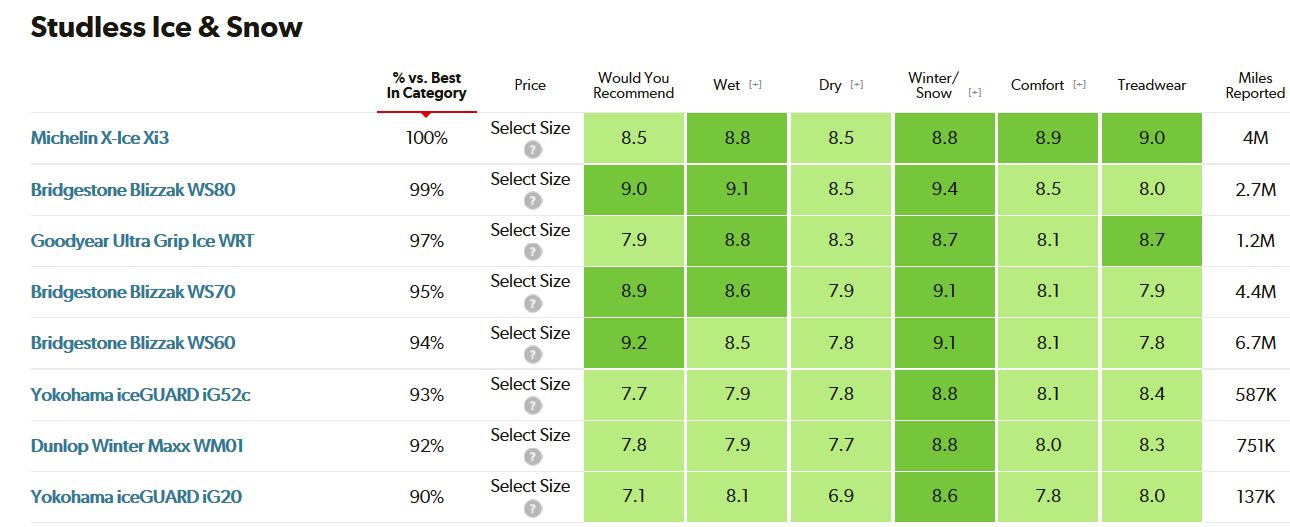This screenshot has width=1290, height=527.
Task: Open the Bridgestone Blizzak WS80 link
Action: coord(133,189)
